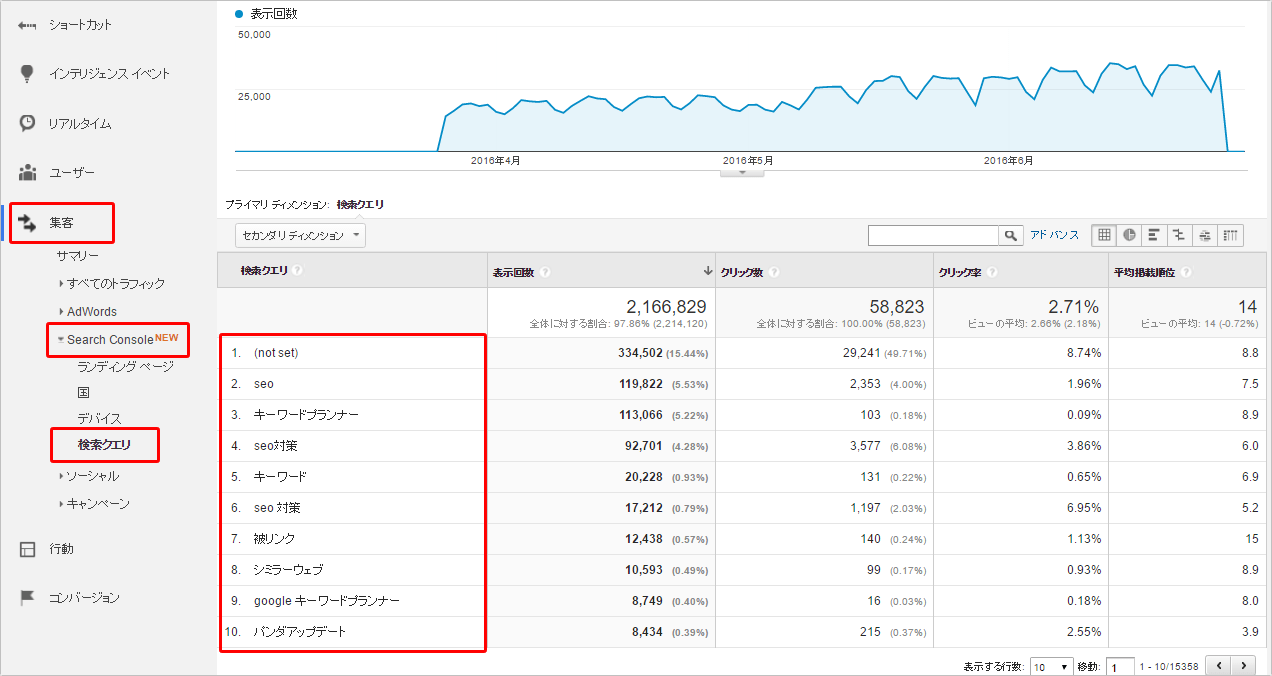Click the キーワードプランナー query row

point(306,415)
